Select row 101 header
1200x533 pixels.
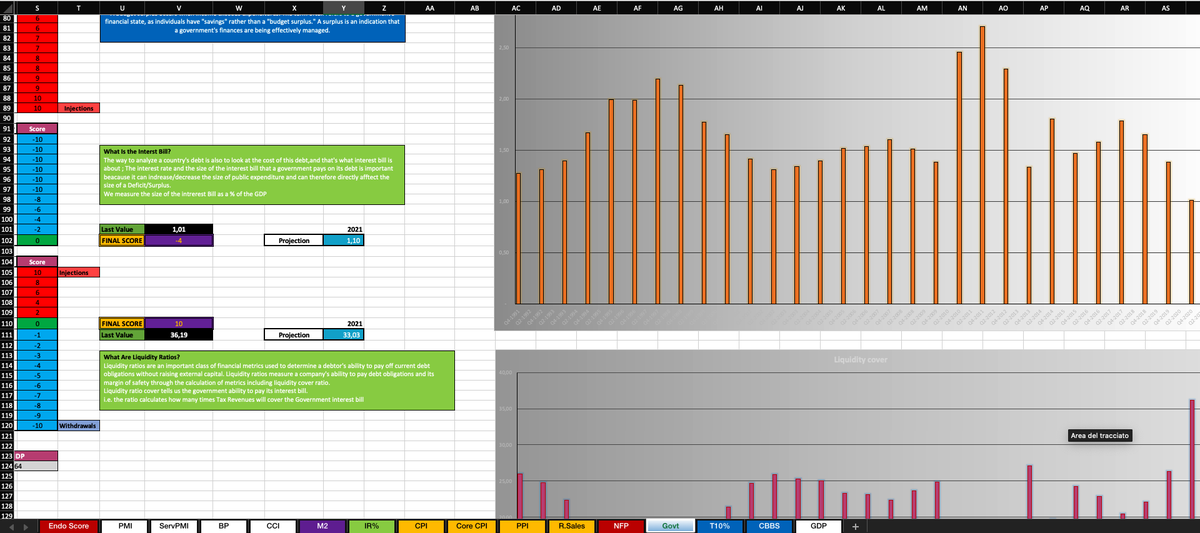point(7,230)
